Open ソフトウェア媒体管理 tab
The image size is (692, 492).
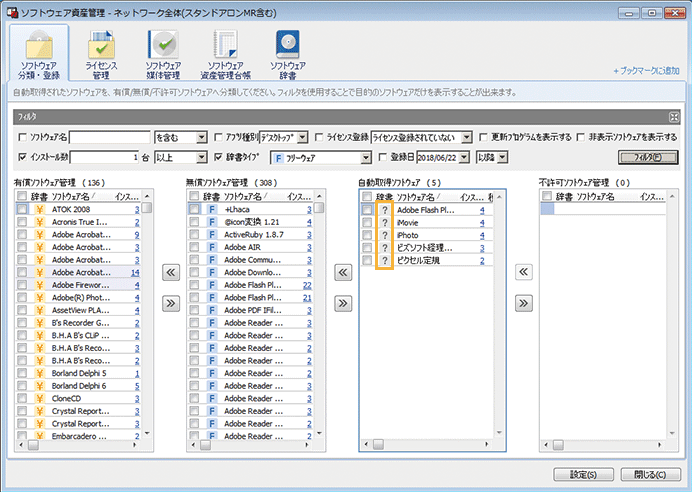(163, 55)
